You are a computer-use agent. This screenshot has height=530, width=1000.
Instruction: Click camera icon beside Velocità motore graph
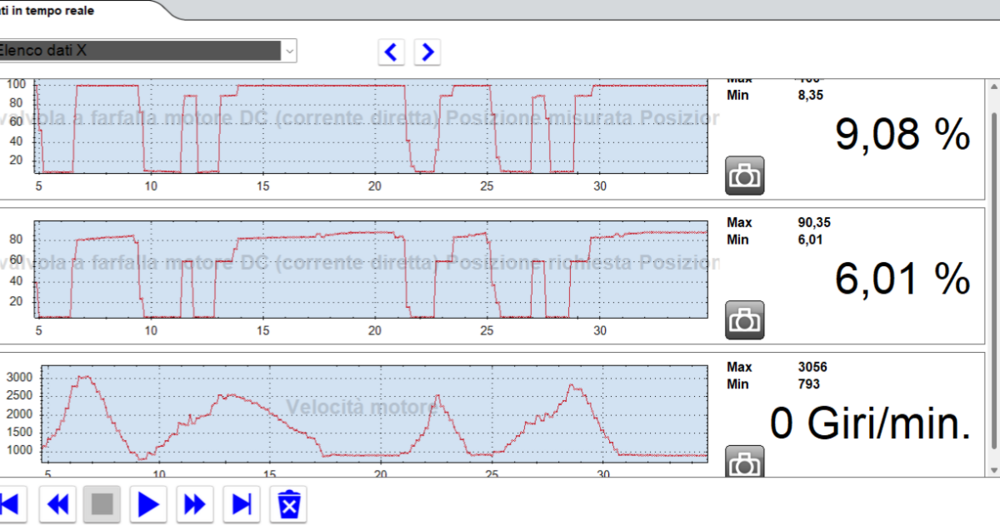point(744,463)
